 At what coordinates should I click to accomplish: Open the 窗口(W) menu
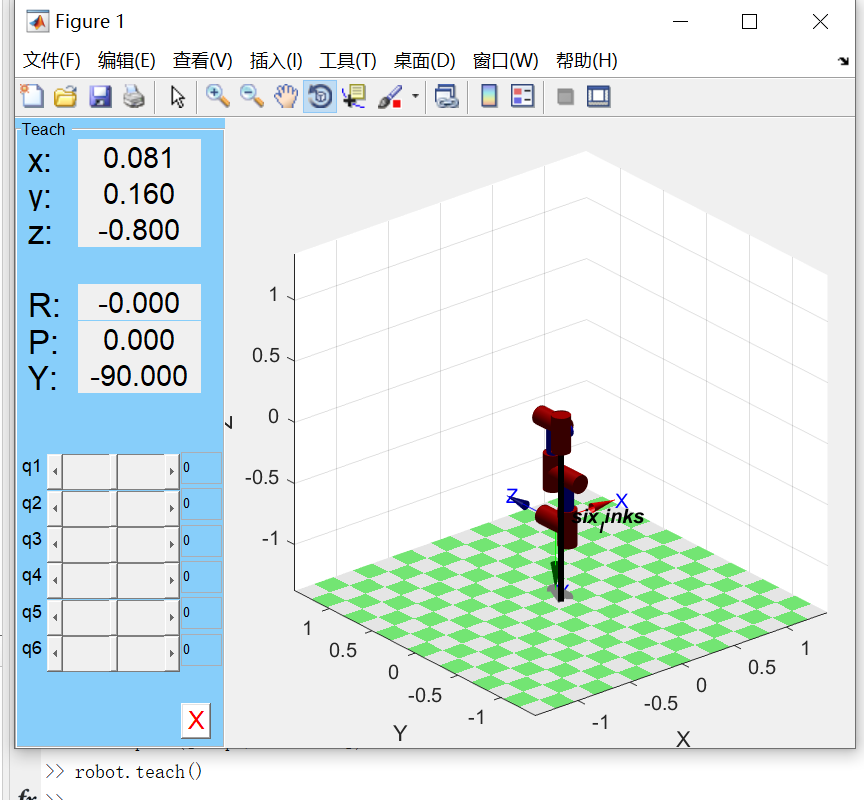[x=506, y=60]
